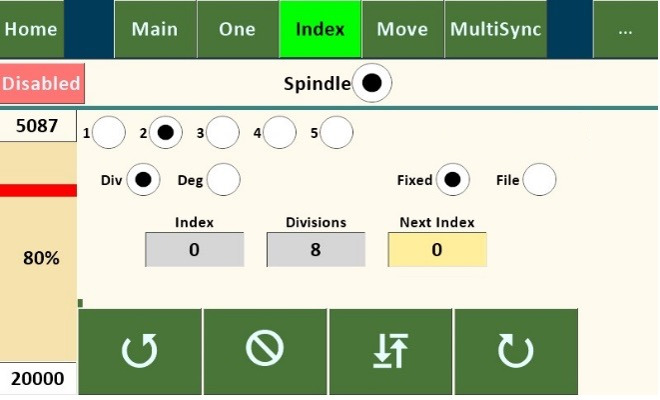Toggle the Spindle radio button
The width and height of the screenshot is (660, 400).
(x=371, y=84)
